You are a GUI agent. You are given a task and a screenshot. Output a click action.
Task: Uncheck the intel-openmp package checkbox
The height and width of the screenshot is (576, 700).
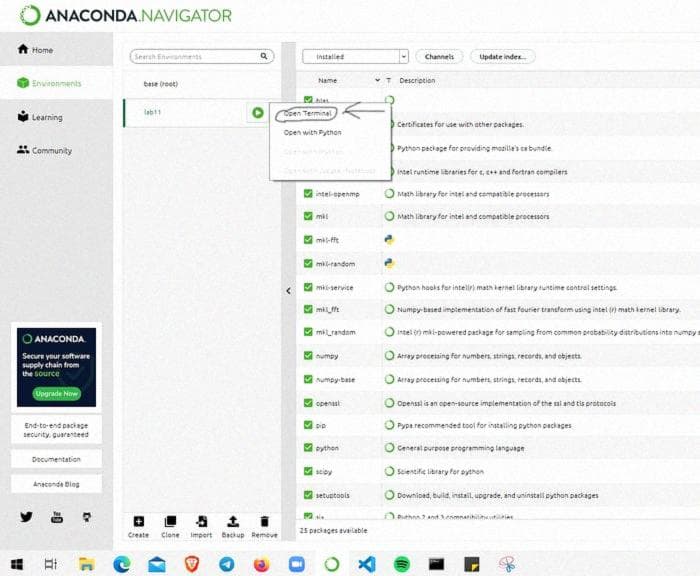pos(308,193)
